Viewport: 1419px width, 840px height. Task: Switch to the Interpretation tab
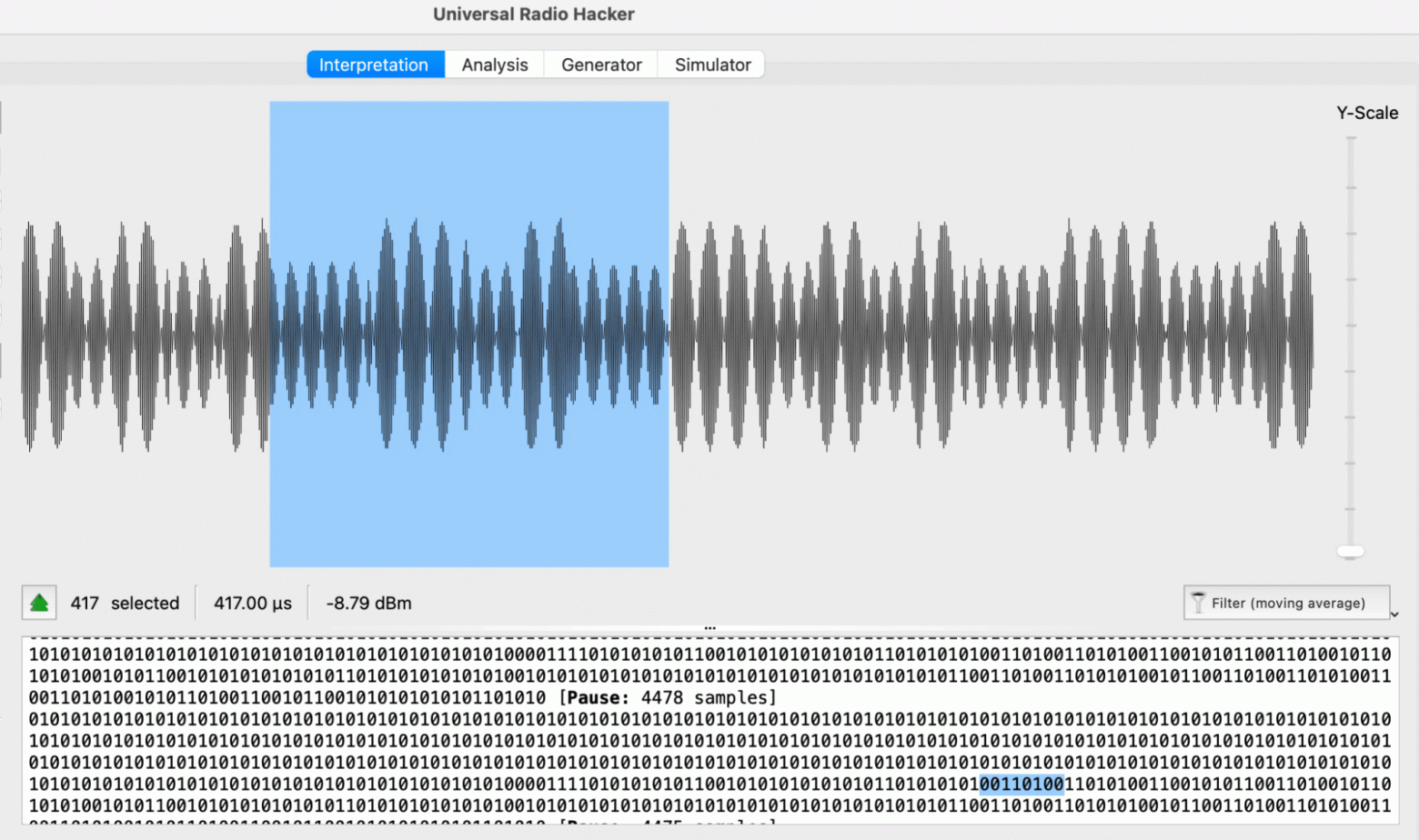click(x=374, y=65)
